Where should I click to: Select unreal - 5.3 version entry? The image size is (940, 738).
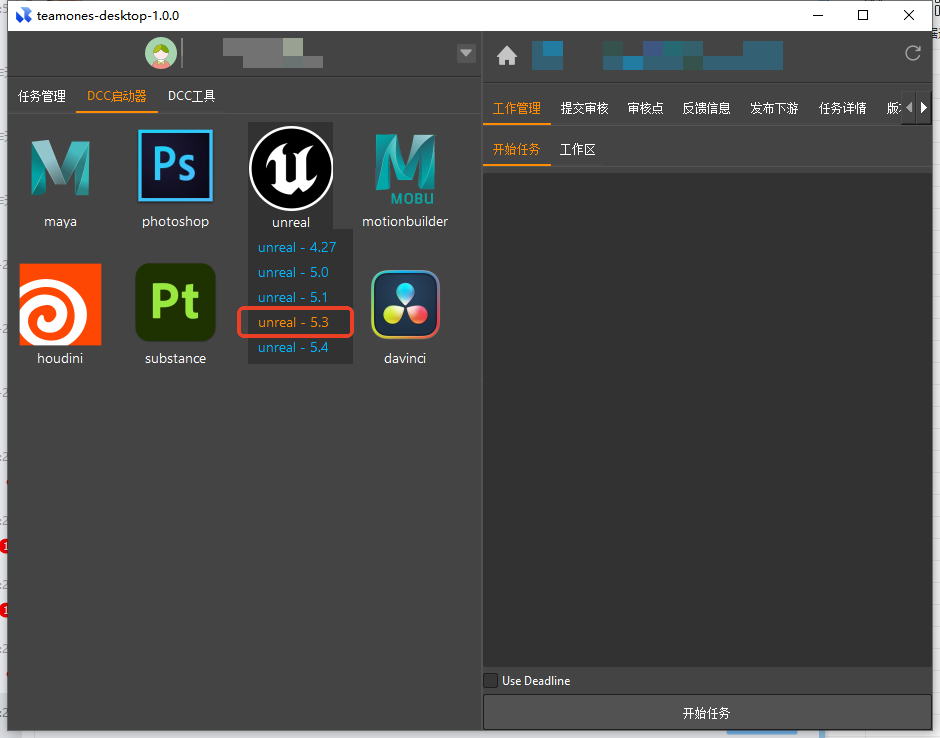coord(291,322)
